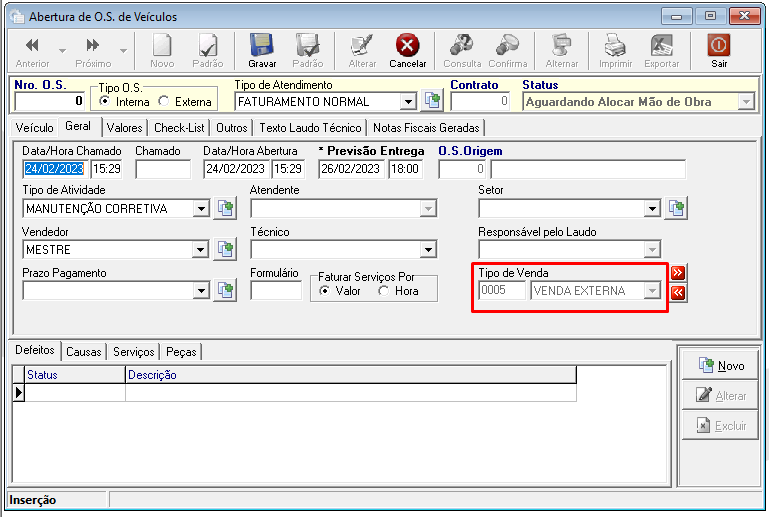Open the Causas tab
769x517 pixels.
(83, 352)
